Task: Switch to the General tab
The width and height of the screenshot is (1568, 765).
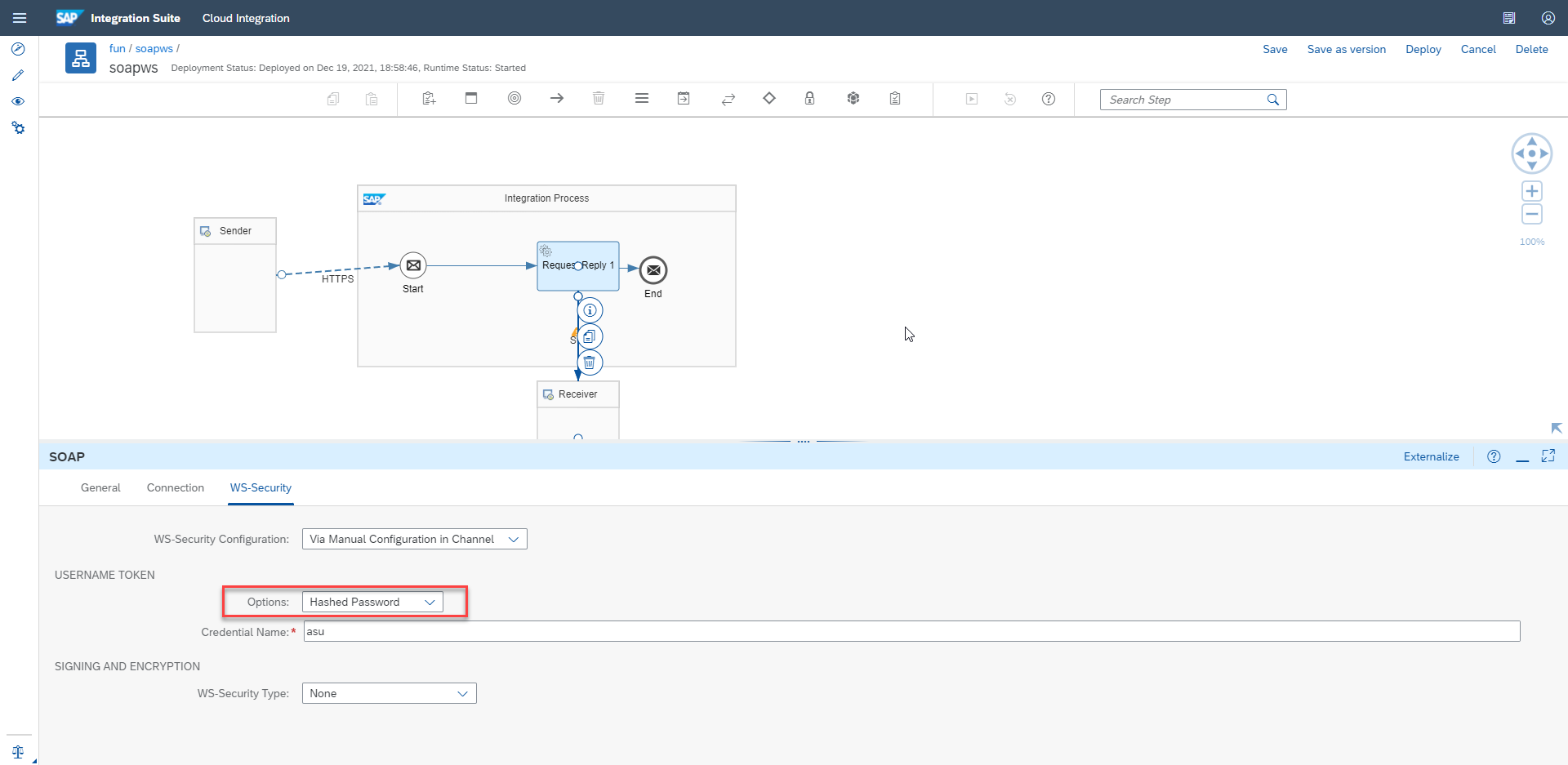Action: pyautogui.click(x=100, y=487)
